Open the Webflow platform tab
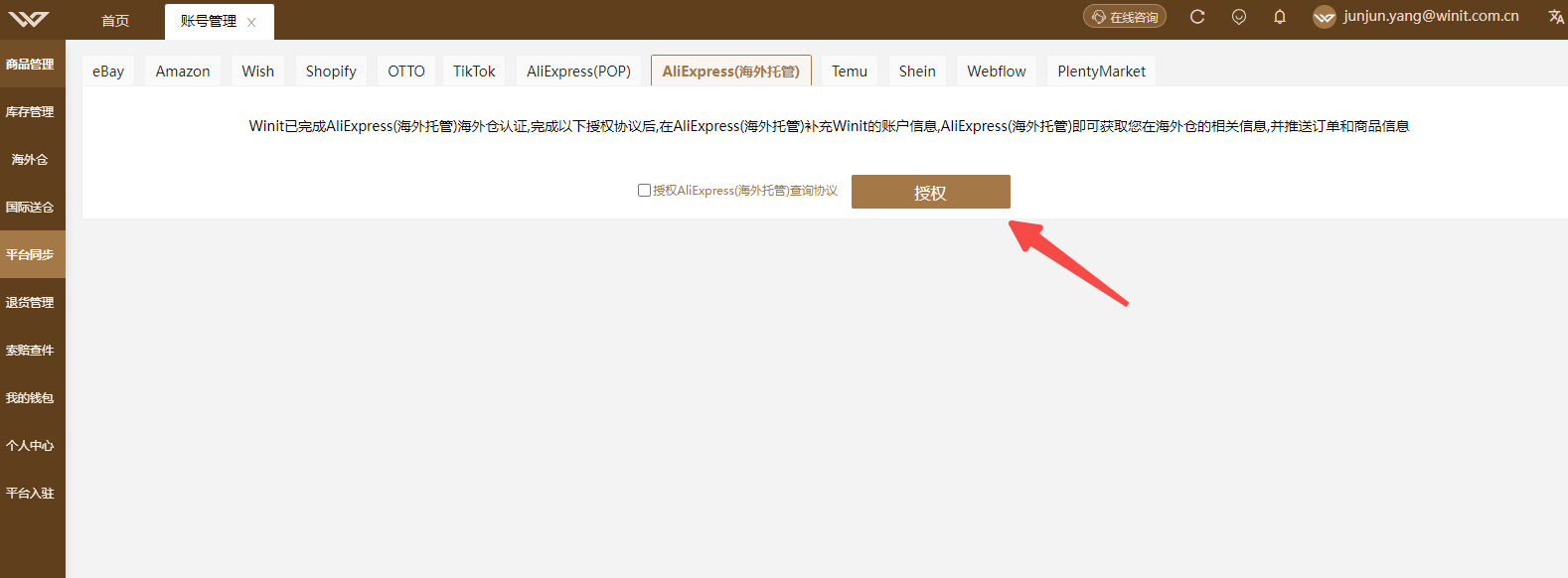 coord(997,72)
